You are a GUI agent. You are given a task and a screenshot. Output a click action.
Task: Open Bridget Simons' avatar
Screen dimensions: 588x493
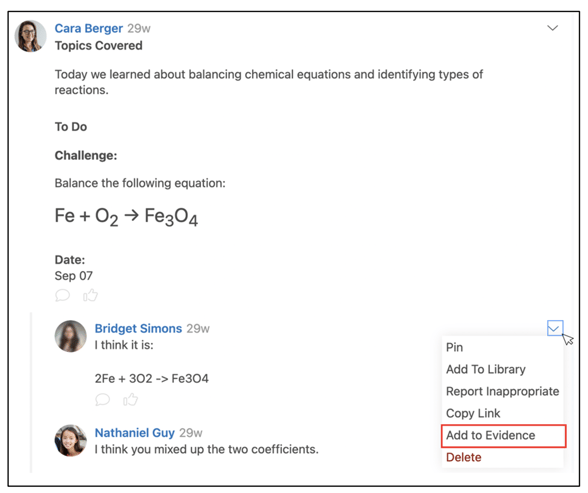(x=70, y=336)
